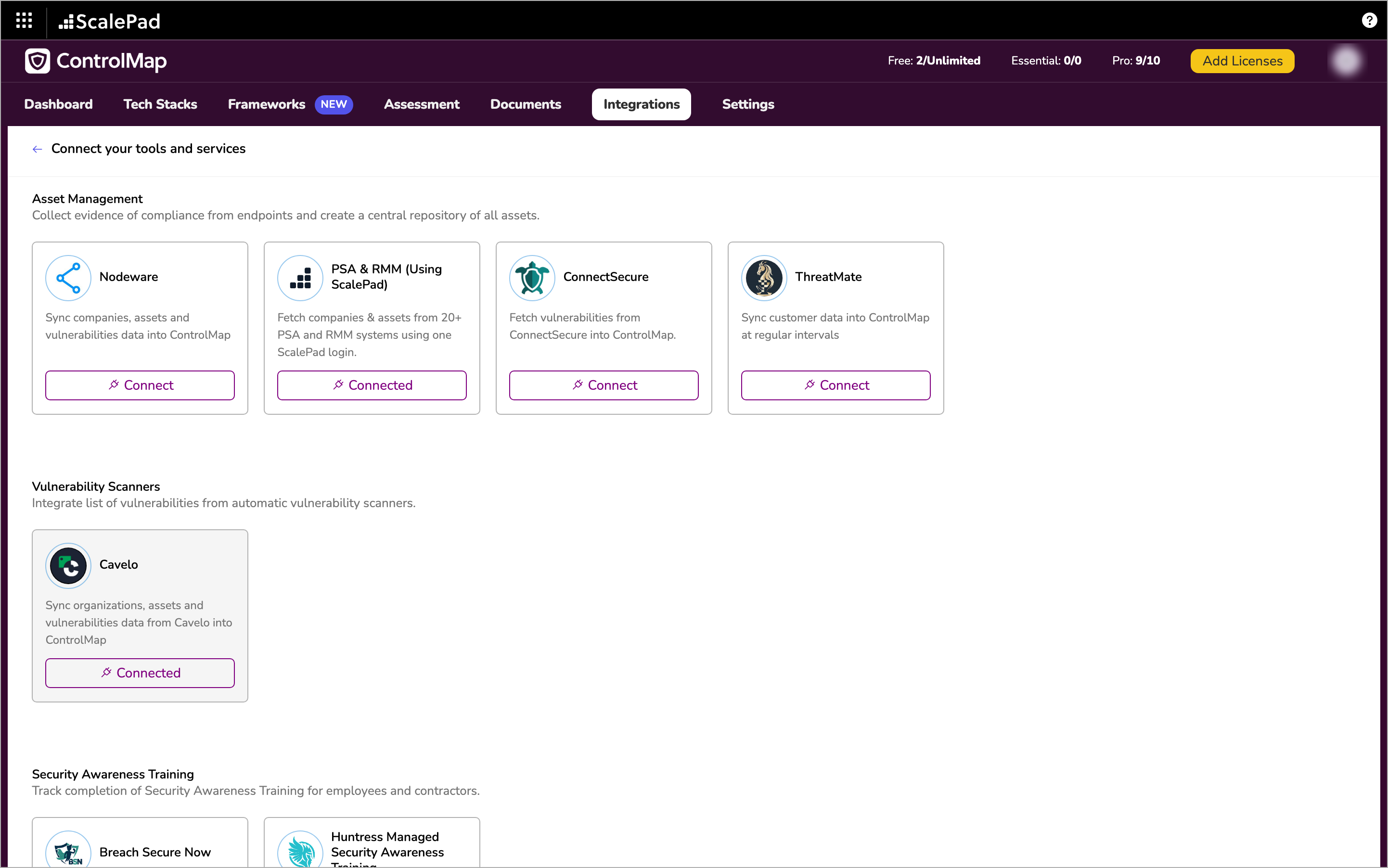Click the Vulnerability Scanners section heading
The image size is (1388, 868).
[96, 486]
